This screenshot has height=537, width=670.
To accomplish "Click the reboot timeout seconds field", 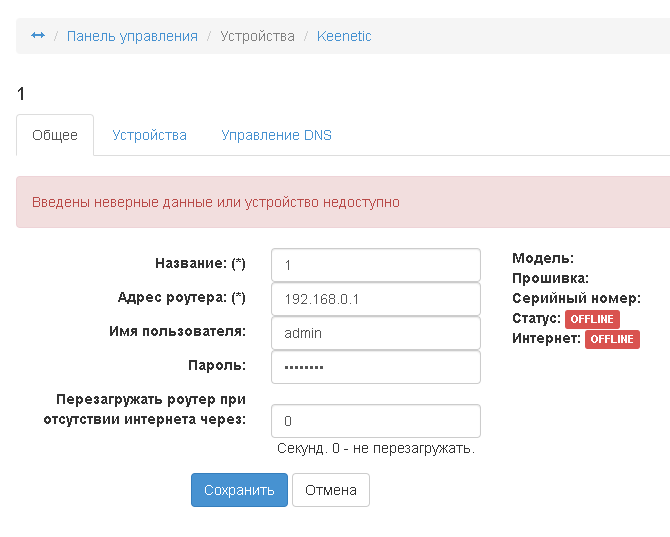I will [x=376, y=421].
